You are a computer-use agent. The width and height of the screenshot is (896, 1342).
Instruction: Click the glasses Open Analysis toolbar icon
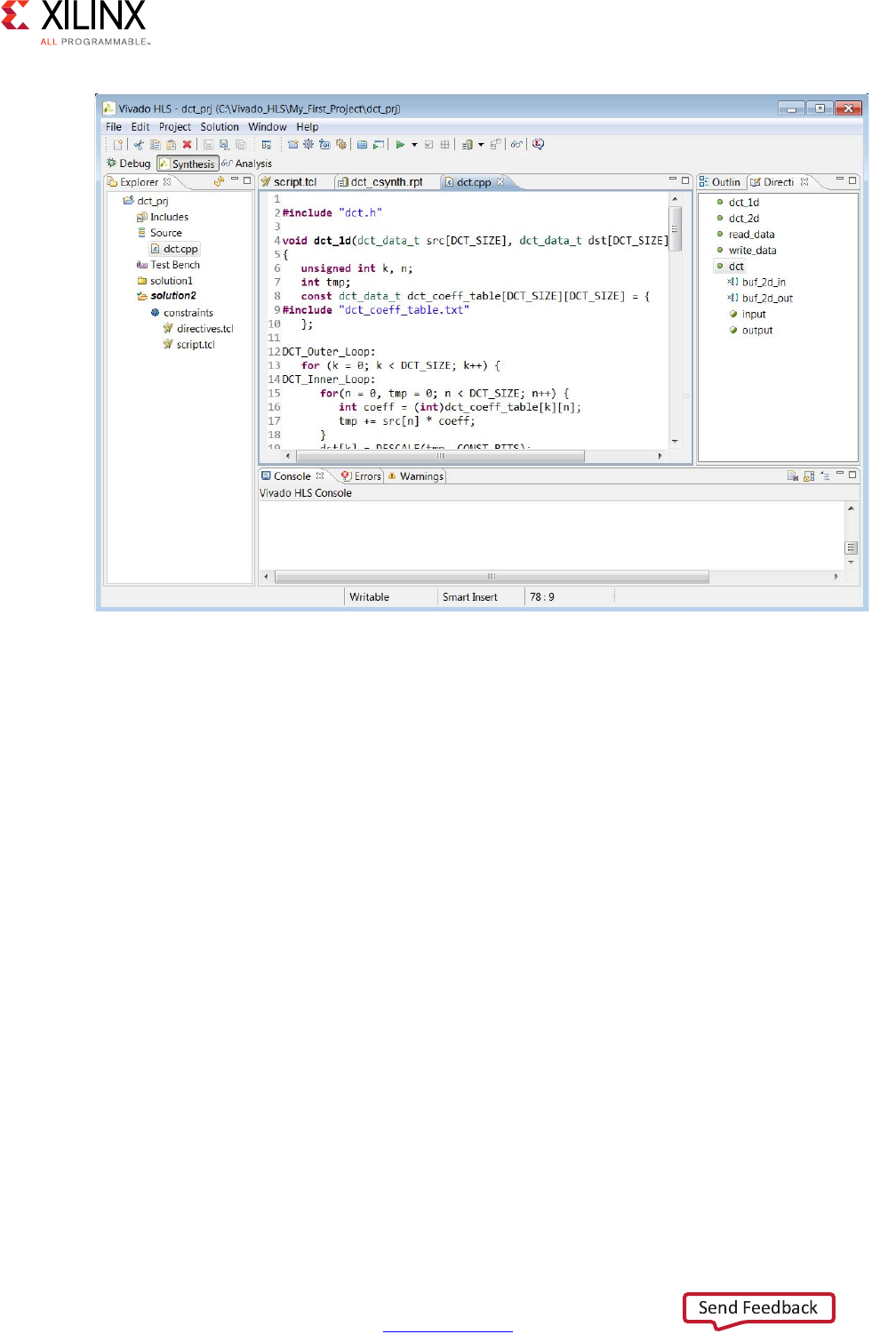click(516, 144)
